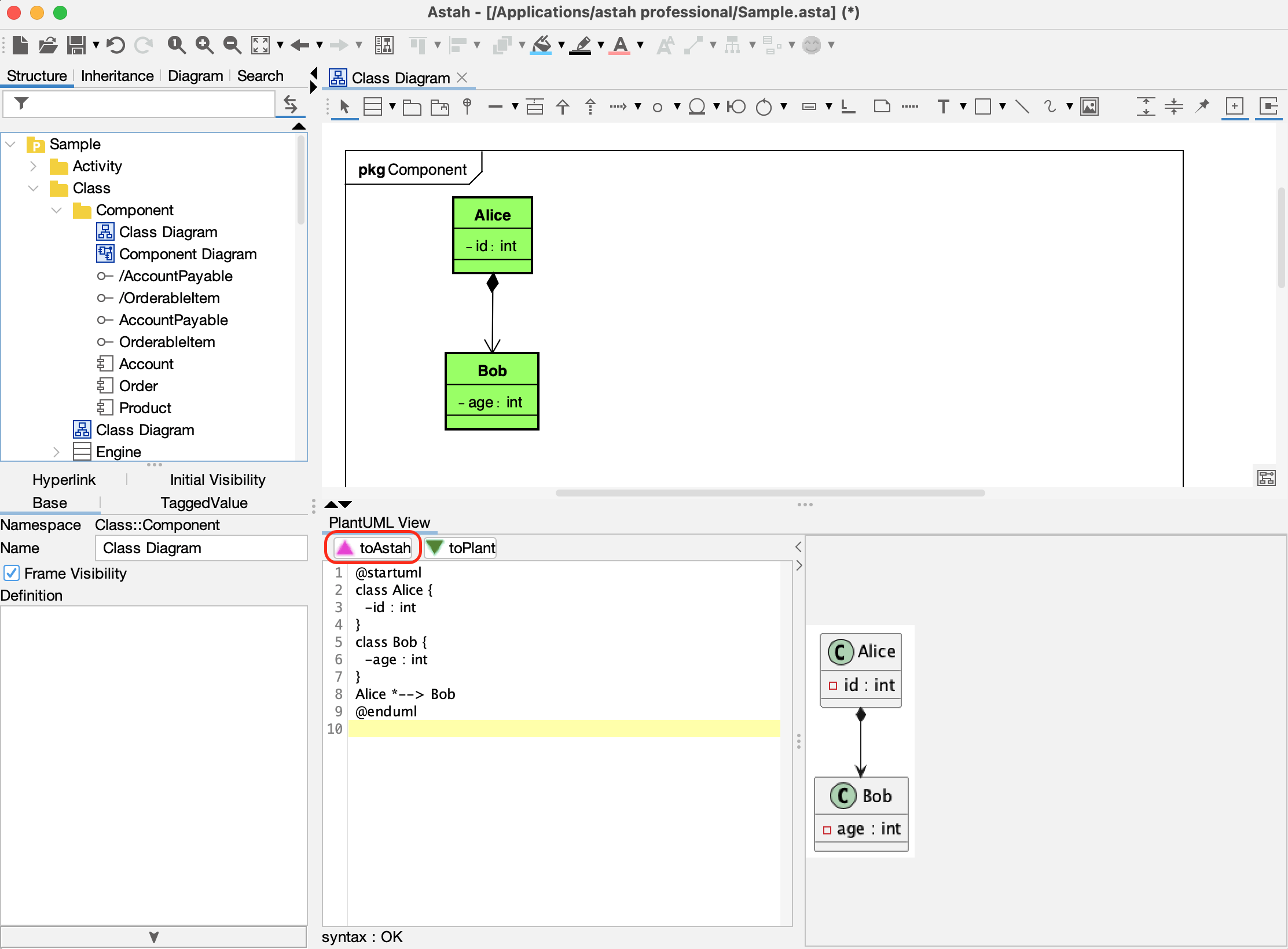Open the fill color dropdown arrow
Screen dimensions: 1288x949
tap(561, 45)
